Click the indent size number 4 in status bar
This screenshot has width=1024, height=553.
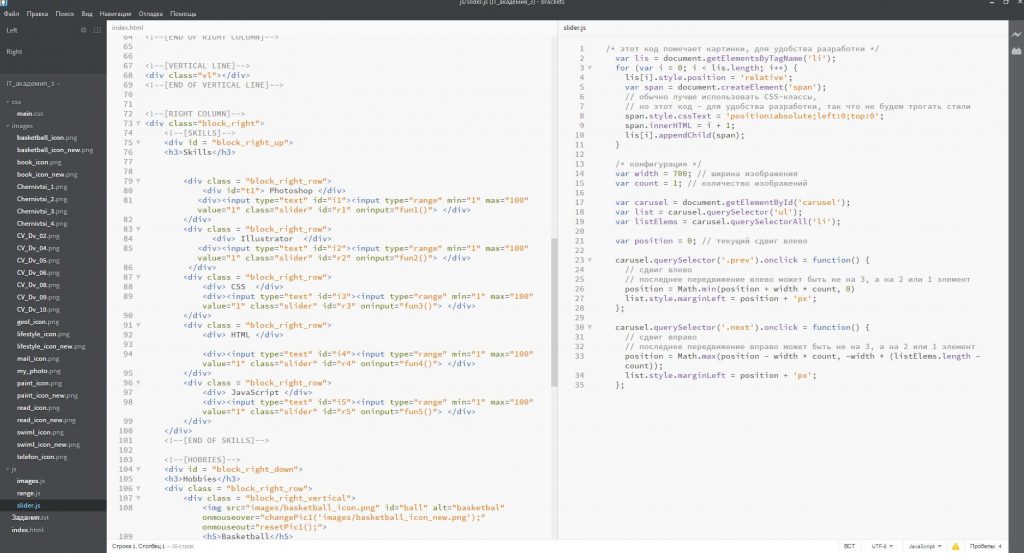999,546
